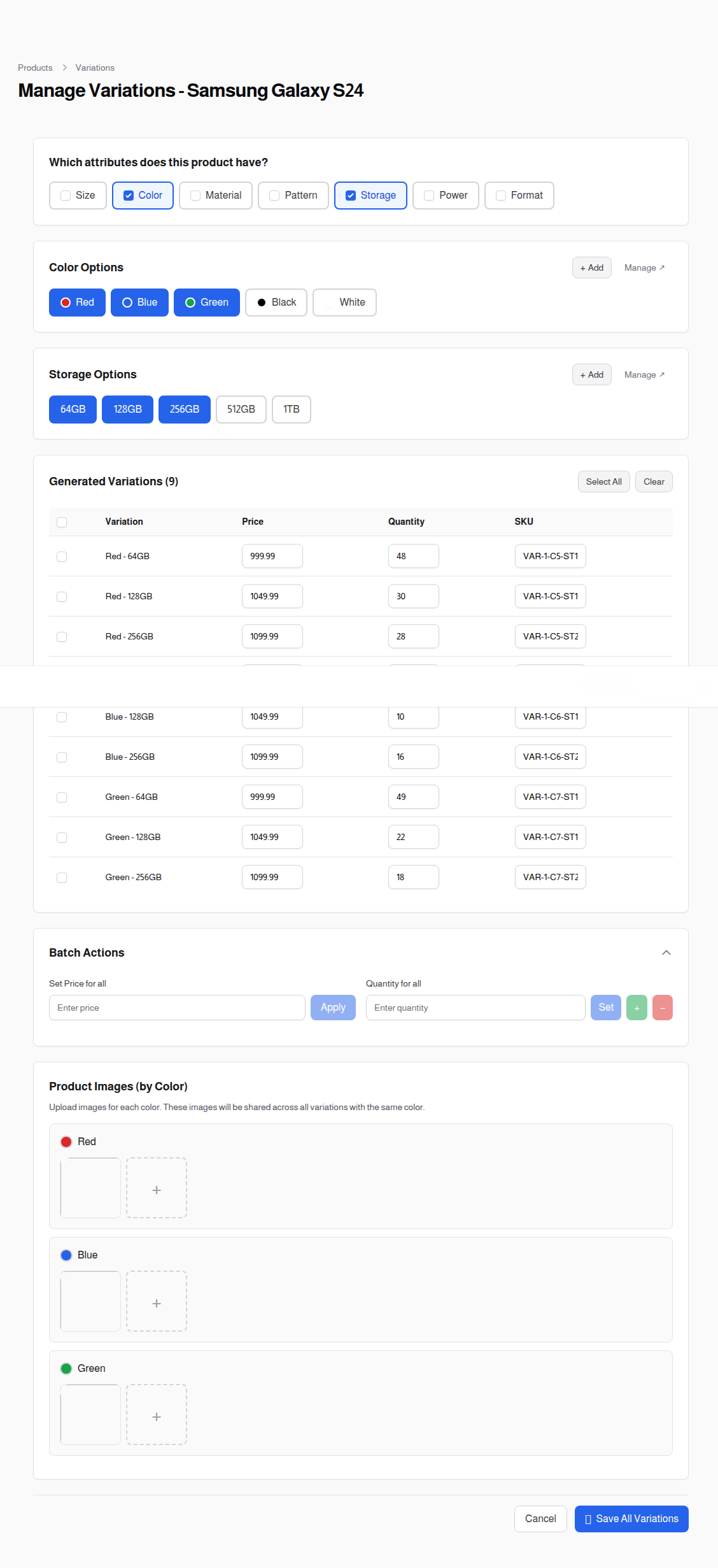Uncheck the Storage attribute
This screenshot has height=1568, width=718.
point(351,196)
